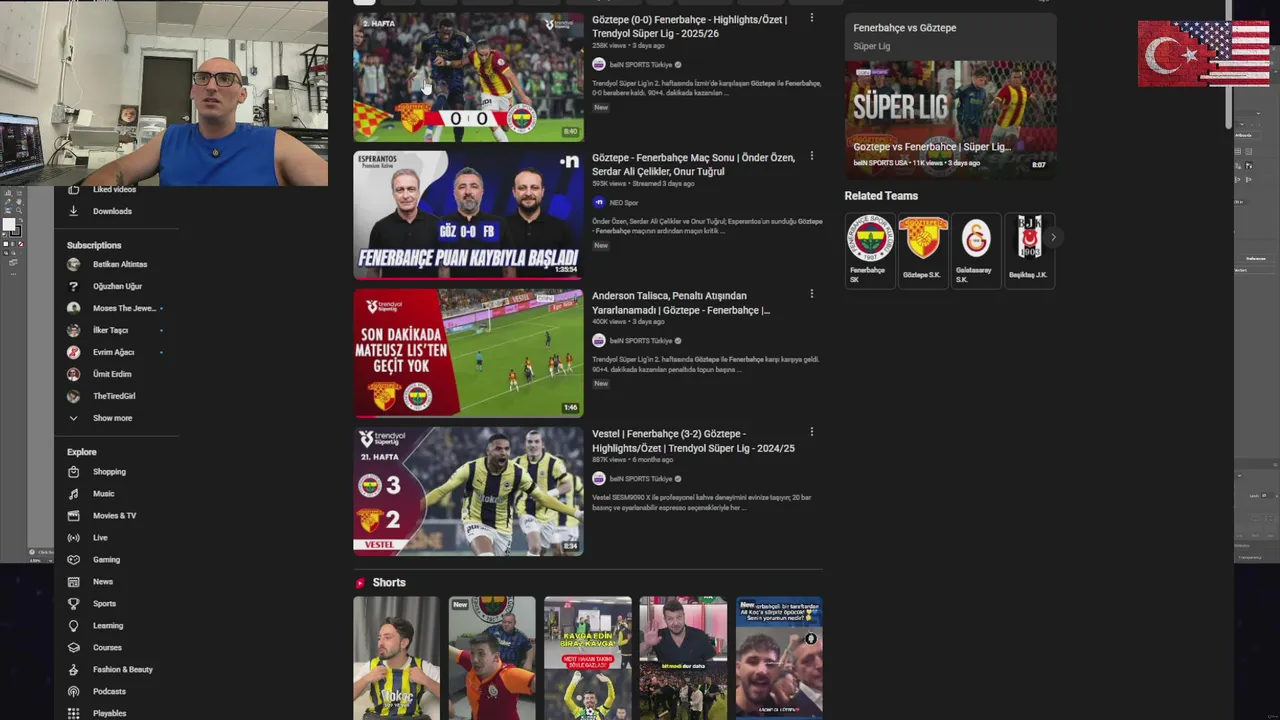Select Galatasaray S.K. related team card
Image resolution: width=1280 pixels, height=720 pixels.
[975, 250]
